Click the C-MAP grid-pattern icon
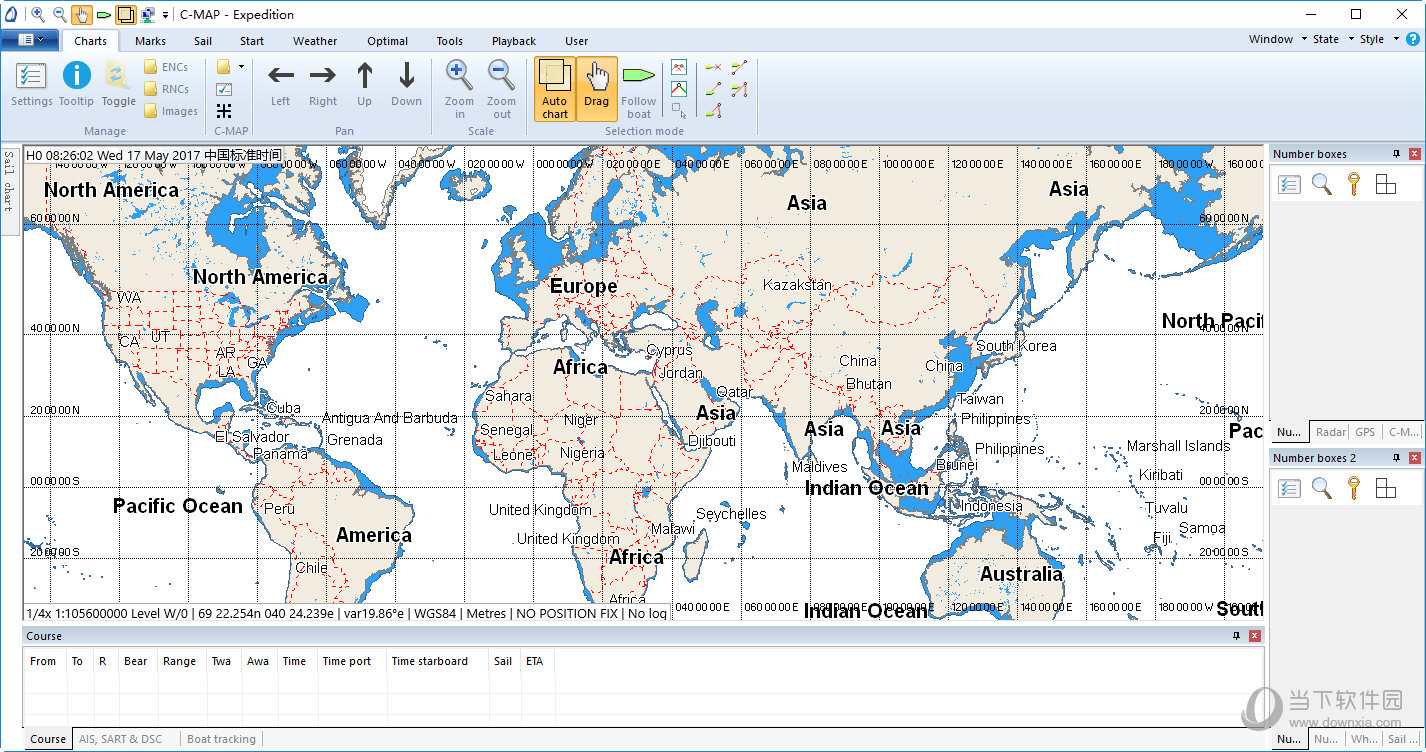This screenshot has height=752, width=1426. 224,111
